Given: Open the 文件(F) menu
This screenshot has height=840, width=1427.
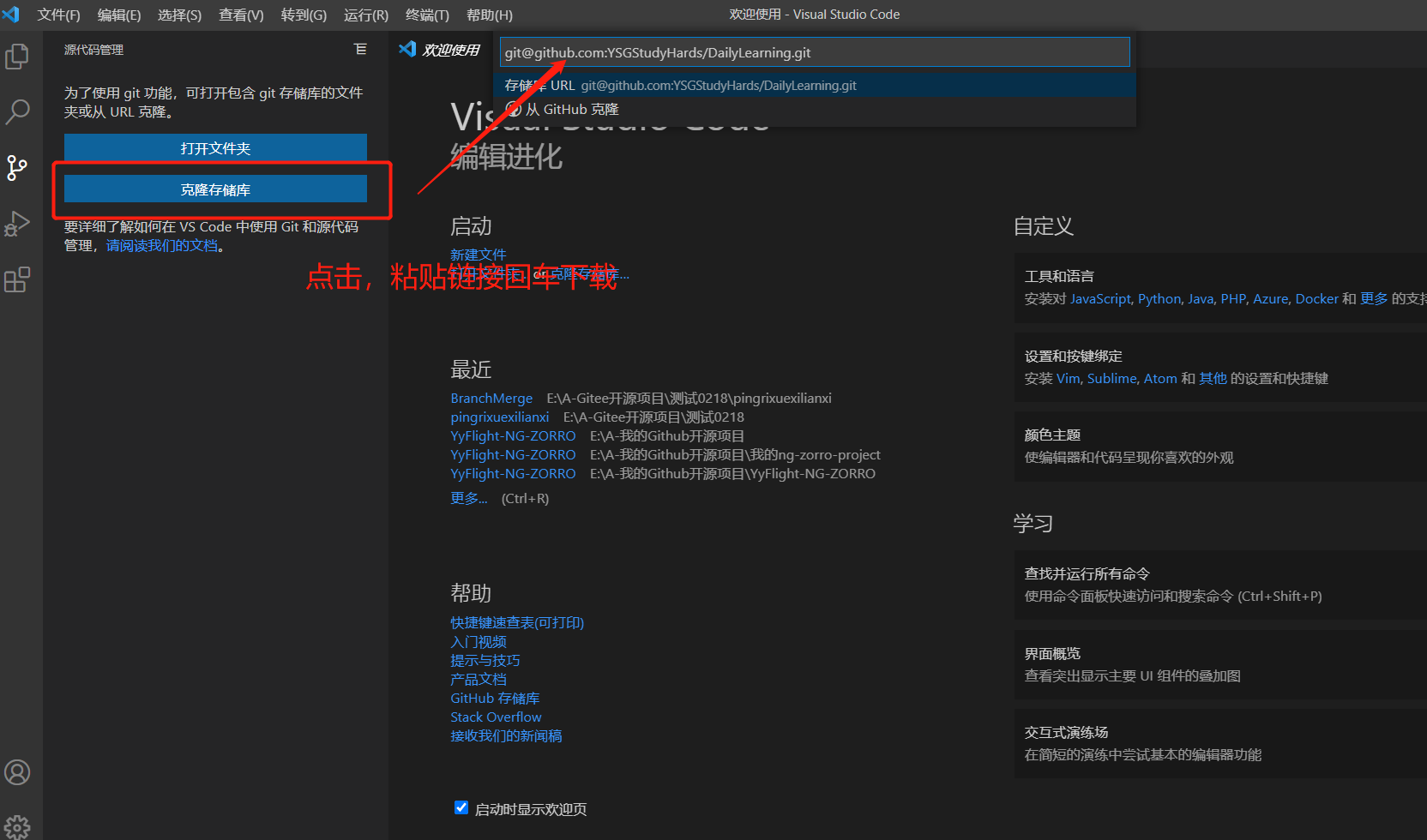Looking at the screenshot, I should click(x=58, y=15).
